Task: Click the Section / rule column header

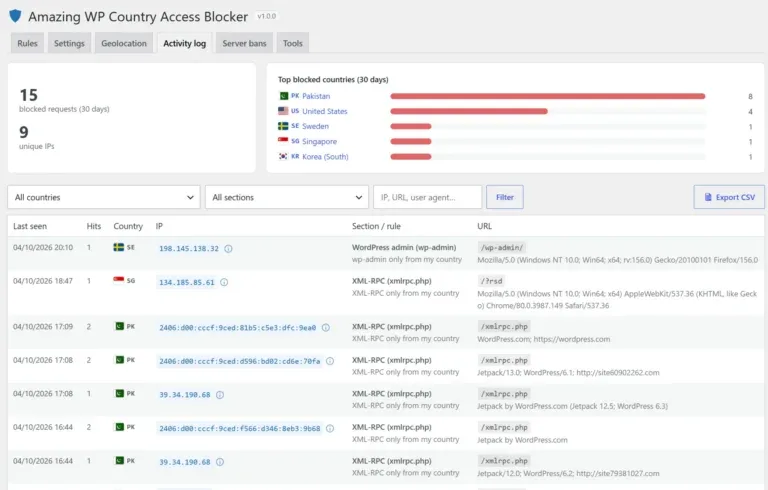Action: (x=376, y=226)
